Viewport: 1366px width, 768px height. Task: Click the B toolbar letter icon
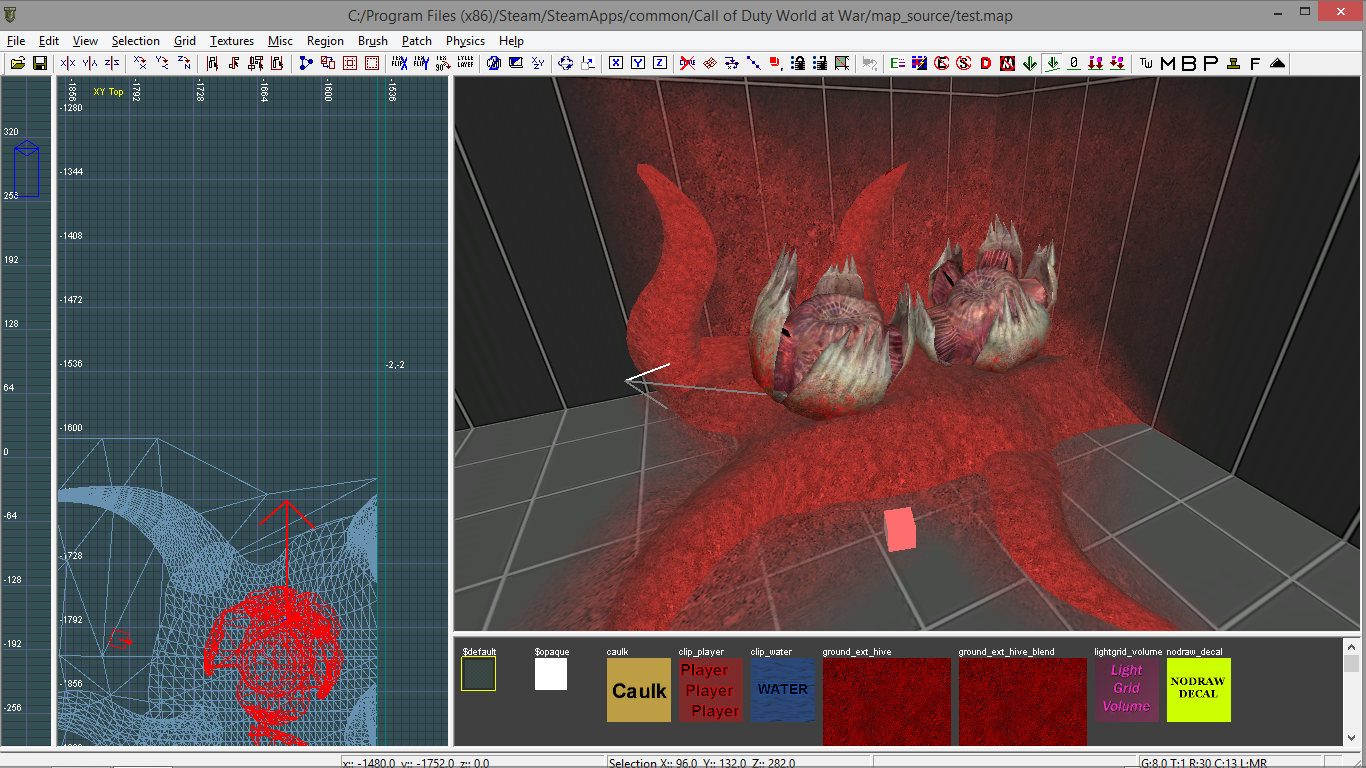pyautogui.click(x=1189, y=63)
